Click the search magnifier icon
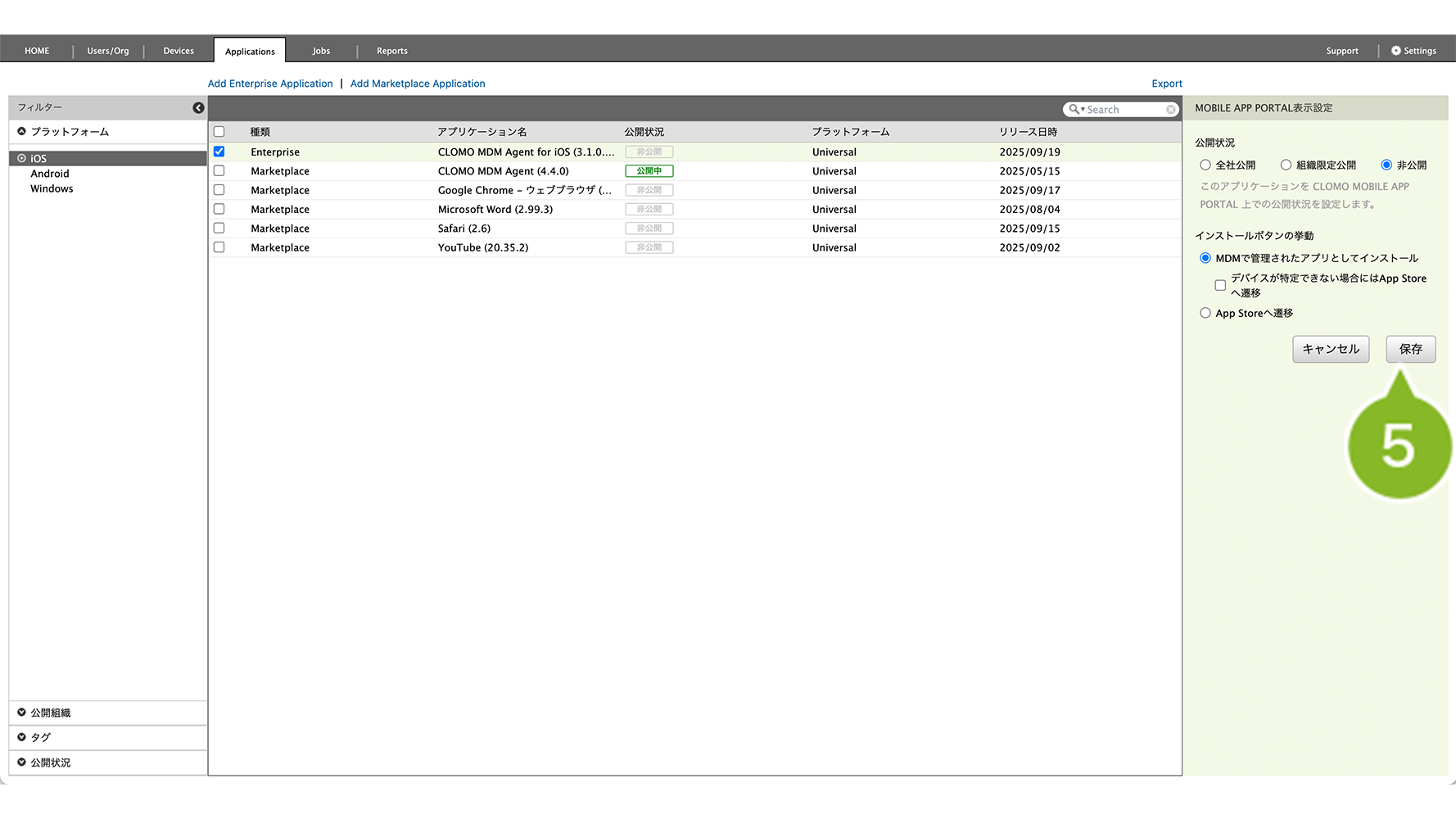The width and height of the screenshot is (1456, 819). pos(1074,110)
